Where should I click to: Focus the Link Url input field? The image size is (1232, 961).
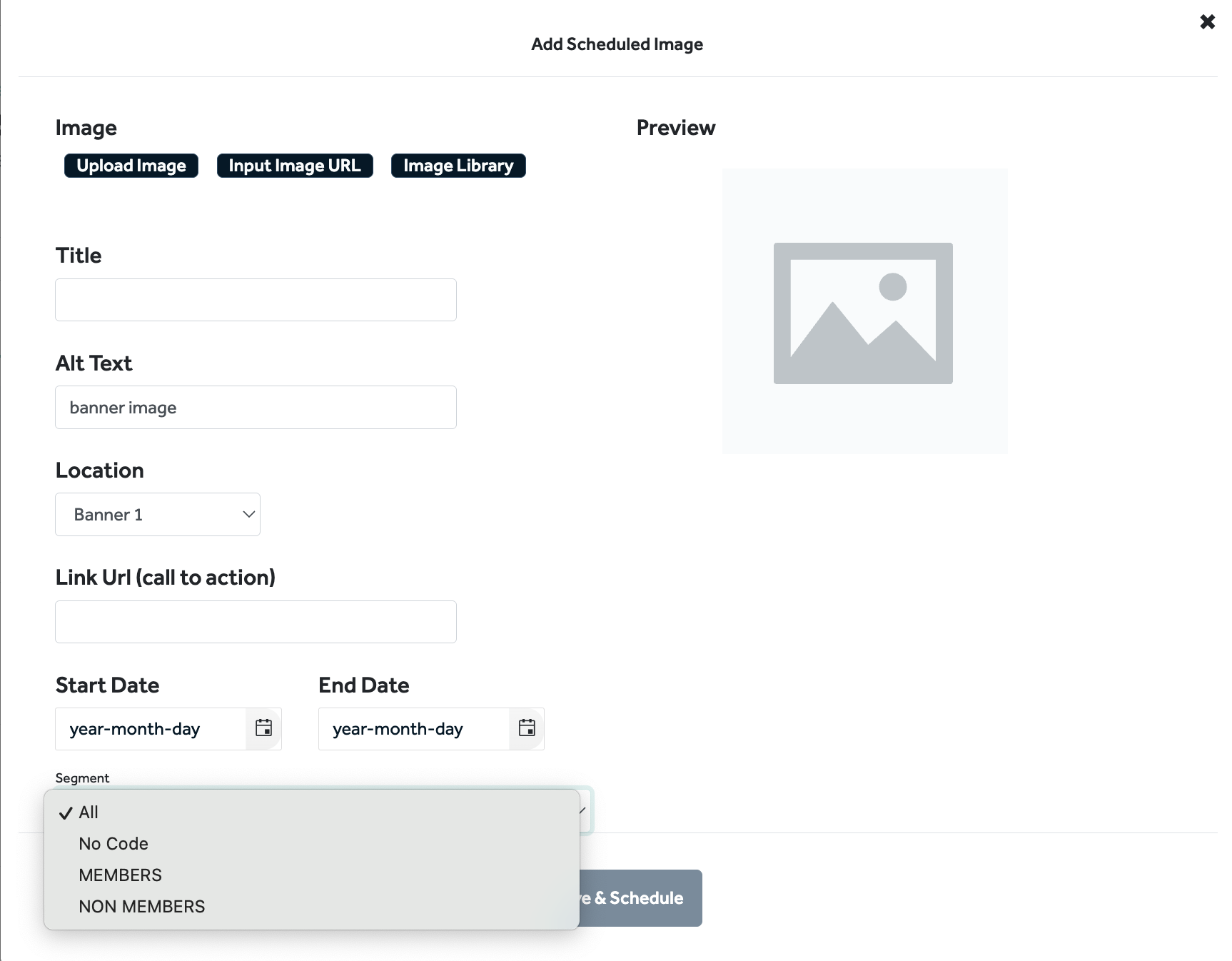point(256,622)
